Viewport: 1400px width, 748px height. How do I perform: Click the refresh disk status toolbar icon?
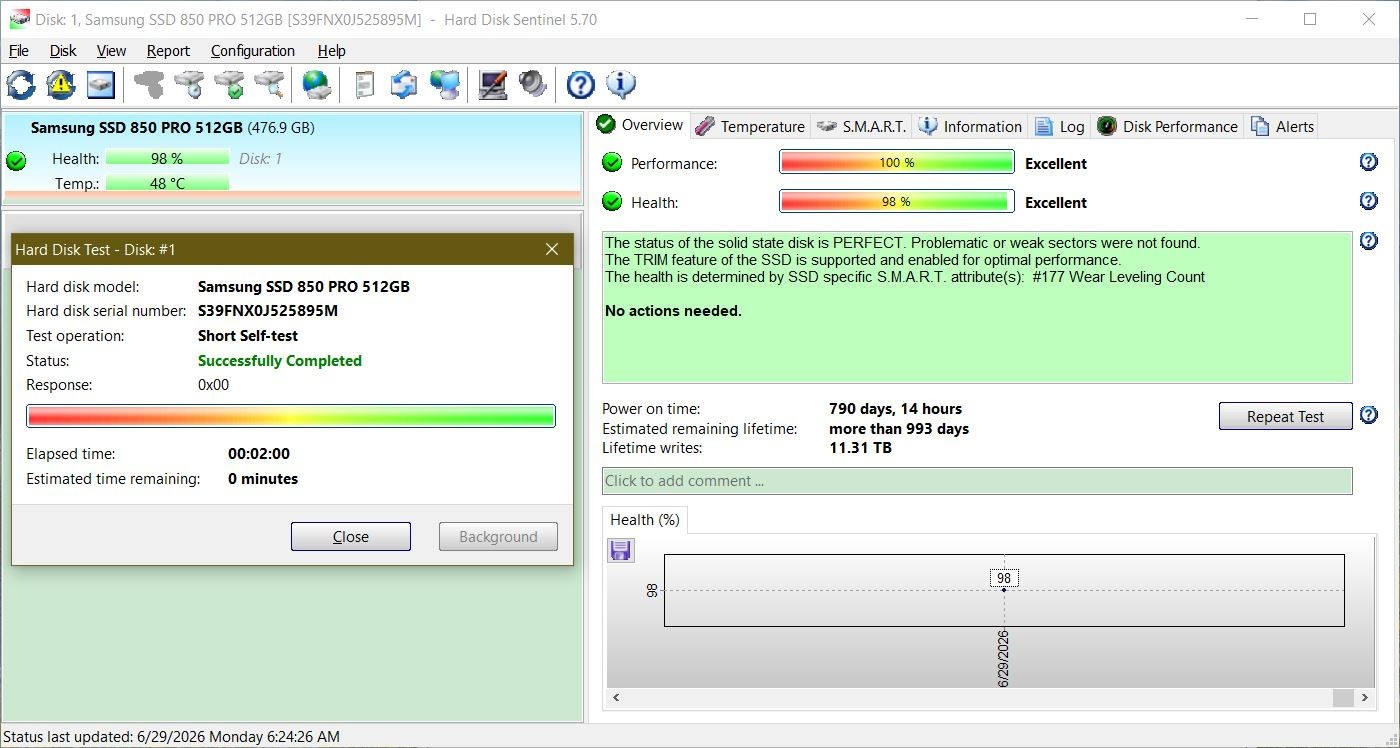[x=21, y=85]
